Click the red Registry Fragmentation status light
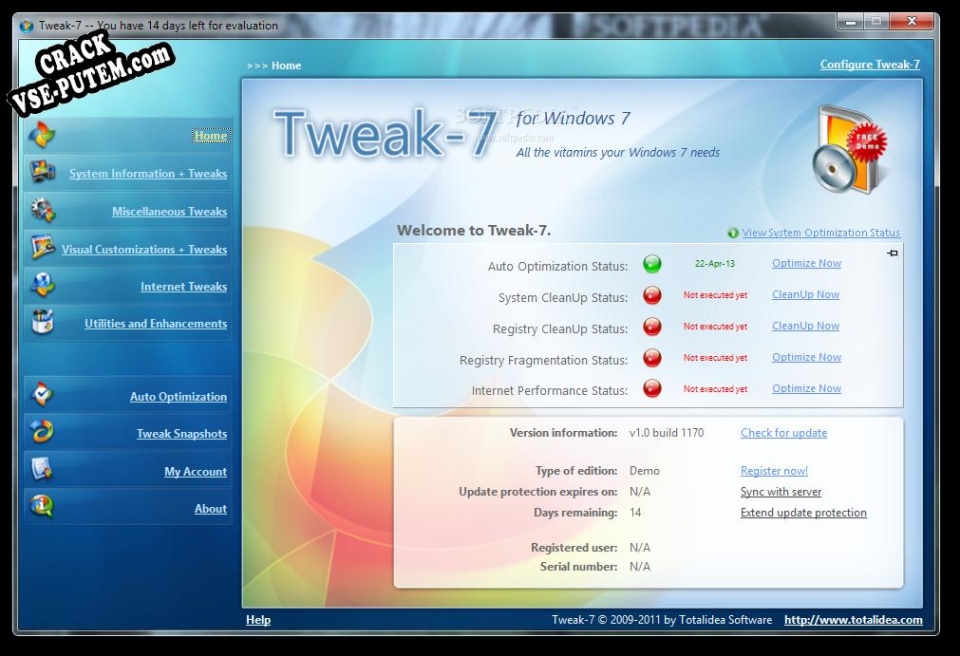Viewport: 960px width, 656px height. pos(652,358)
